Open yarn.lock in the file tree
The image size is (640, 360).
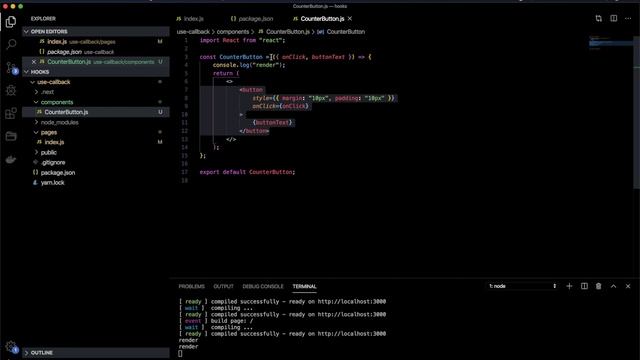(x=96, y=182)
